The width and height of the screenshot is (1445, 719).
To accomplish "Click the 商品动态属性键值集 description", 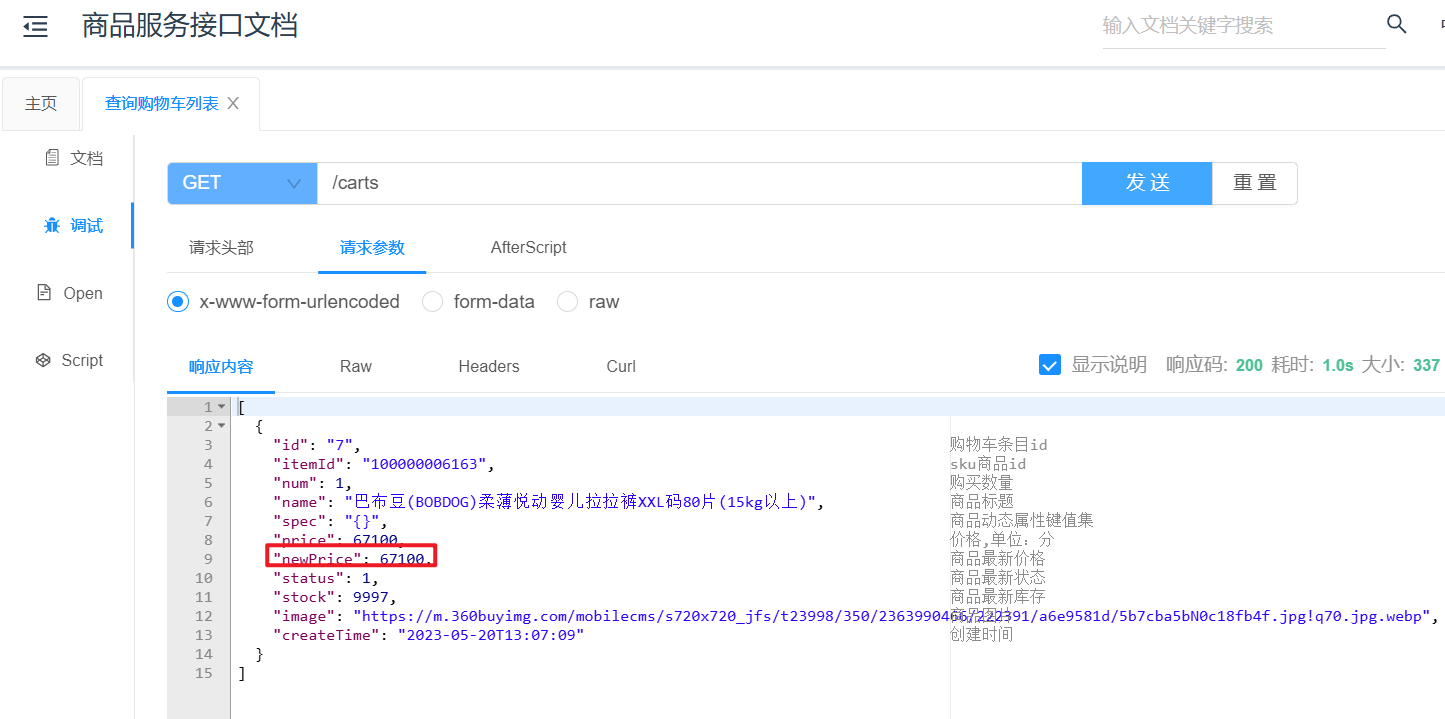I will pyautogui.click(x=1022, y=521).
